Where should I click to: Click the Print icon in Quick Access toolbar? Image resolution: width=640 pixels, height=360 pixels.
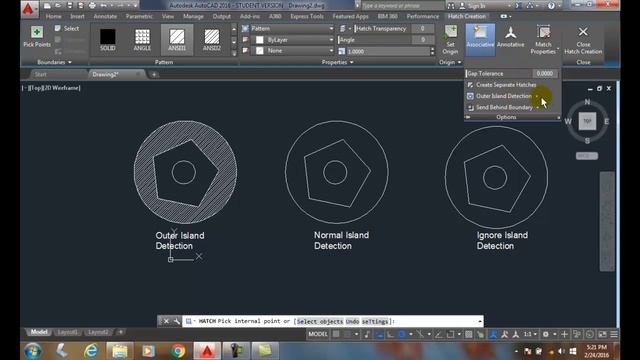pos(92,6)
